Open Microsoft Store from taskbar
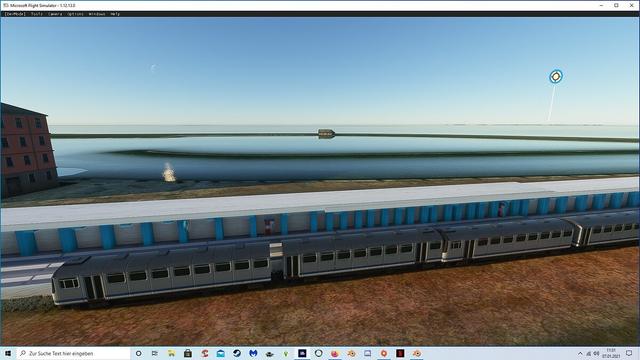640x360 pixels. coord(188,353)
